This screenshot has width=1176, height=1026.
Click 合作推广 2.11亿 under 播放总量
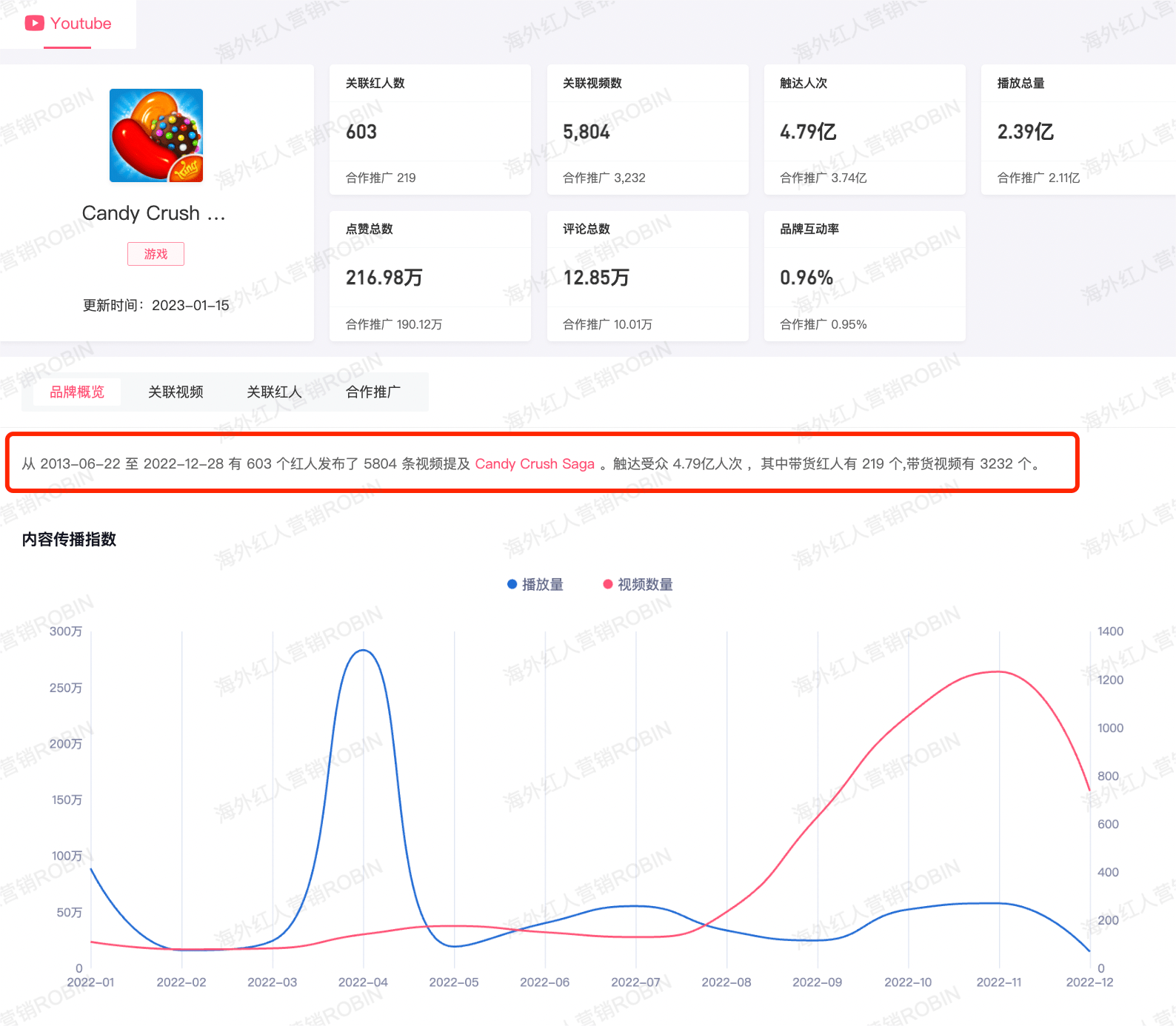1038,178
